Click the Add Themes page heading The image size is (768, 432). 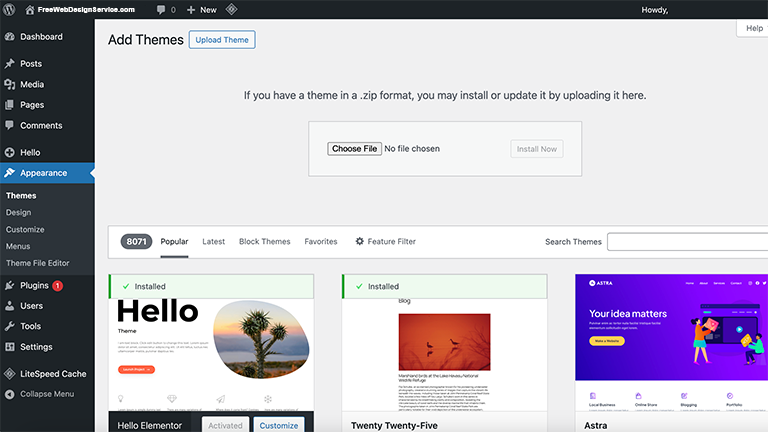[x=145, y=40]
